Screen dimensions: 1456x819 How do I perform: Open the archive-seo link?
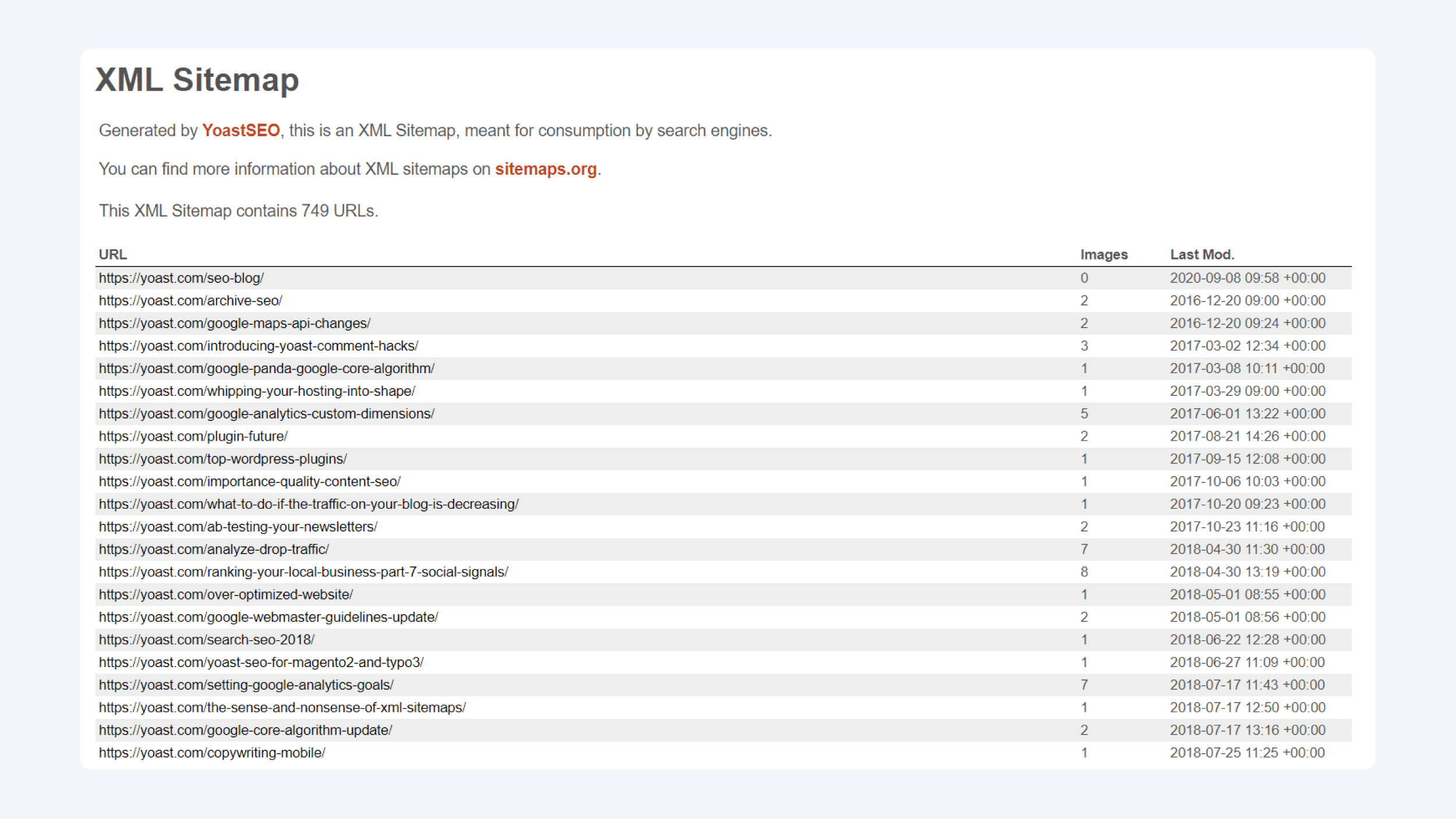(x=190, y=300)
